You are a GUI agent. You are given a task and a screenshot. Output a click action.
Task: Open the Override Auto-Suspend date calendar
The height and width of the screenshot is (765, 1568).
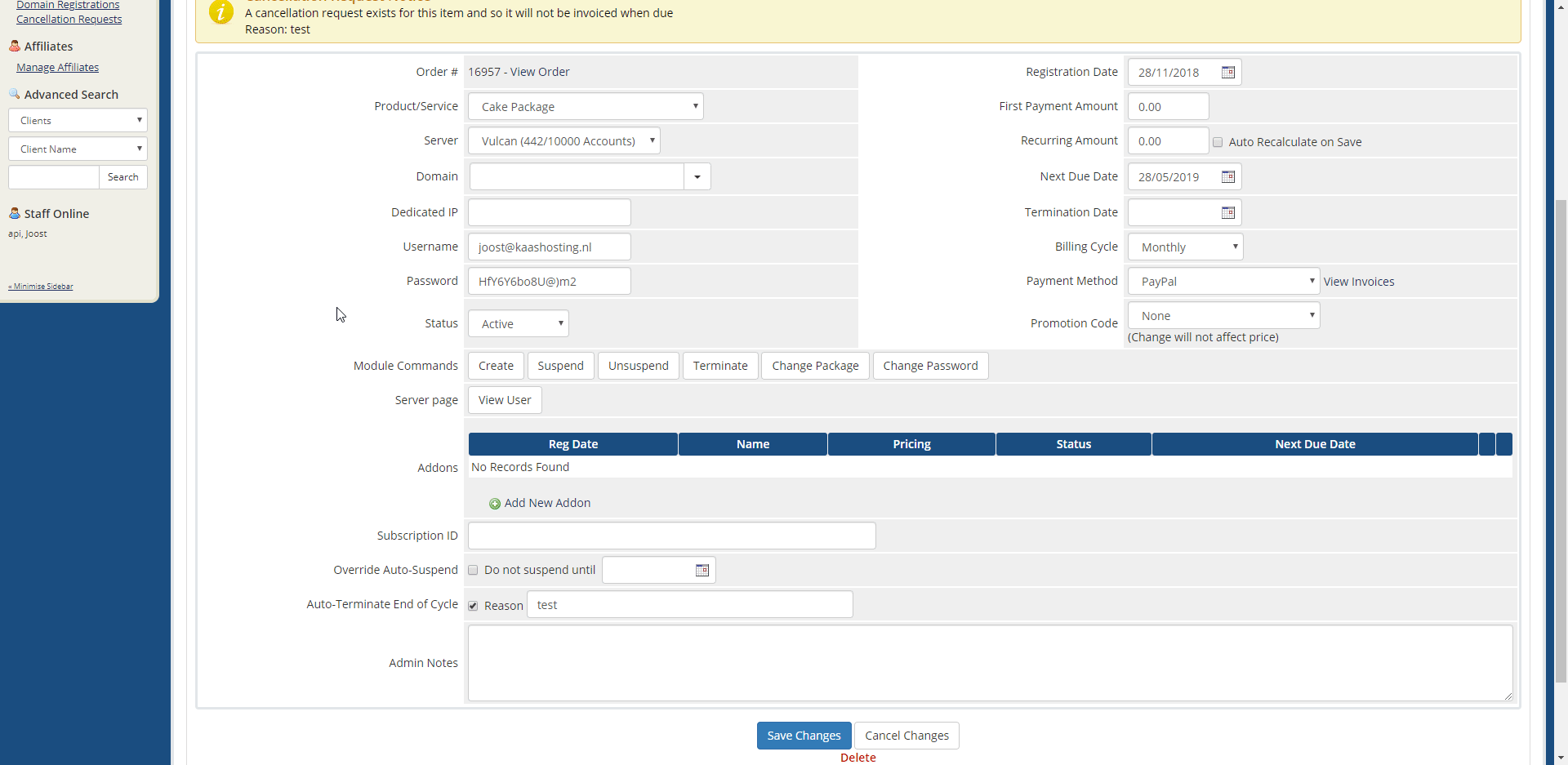click(x=702, y=571)
